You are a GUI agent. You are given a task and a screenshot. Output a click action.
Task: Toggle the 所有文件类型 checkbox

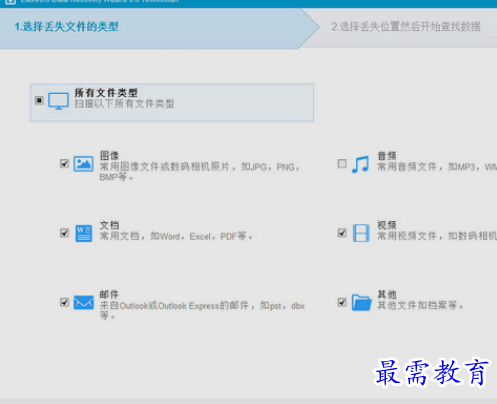(39, 100)
